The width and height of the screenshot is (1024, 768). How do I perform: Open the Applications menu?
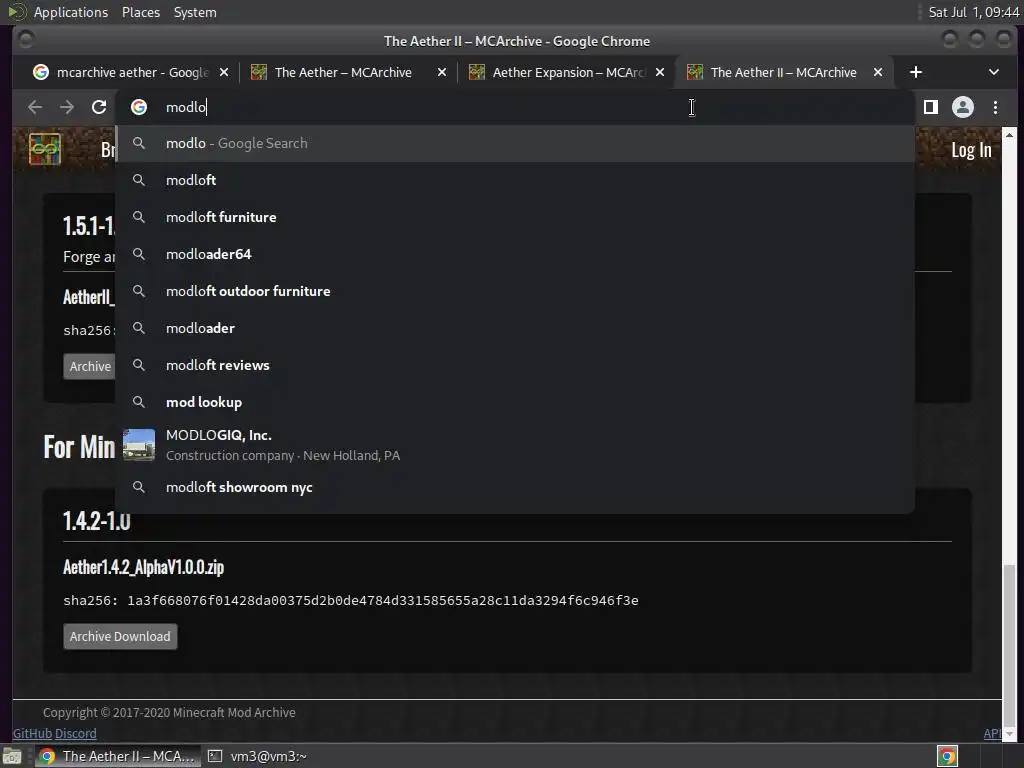click(71, 12)
